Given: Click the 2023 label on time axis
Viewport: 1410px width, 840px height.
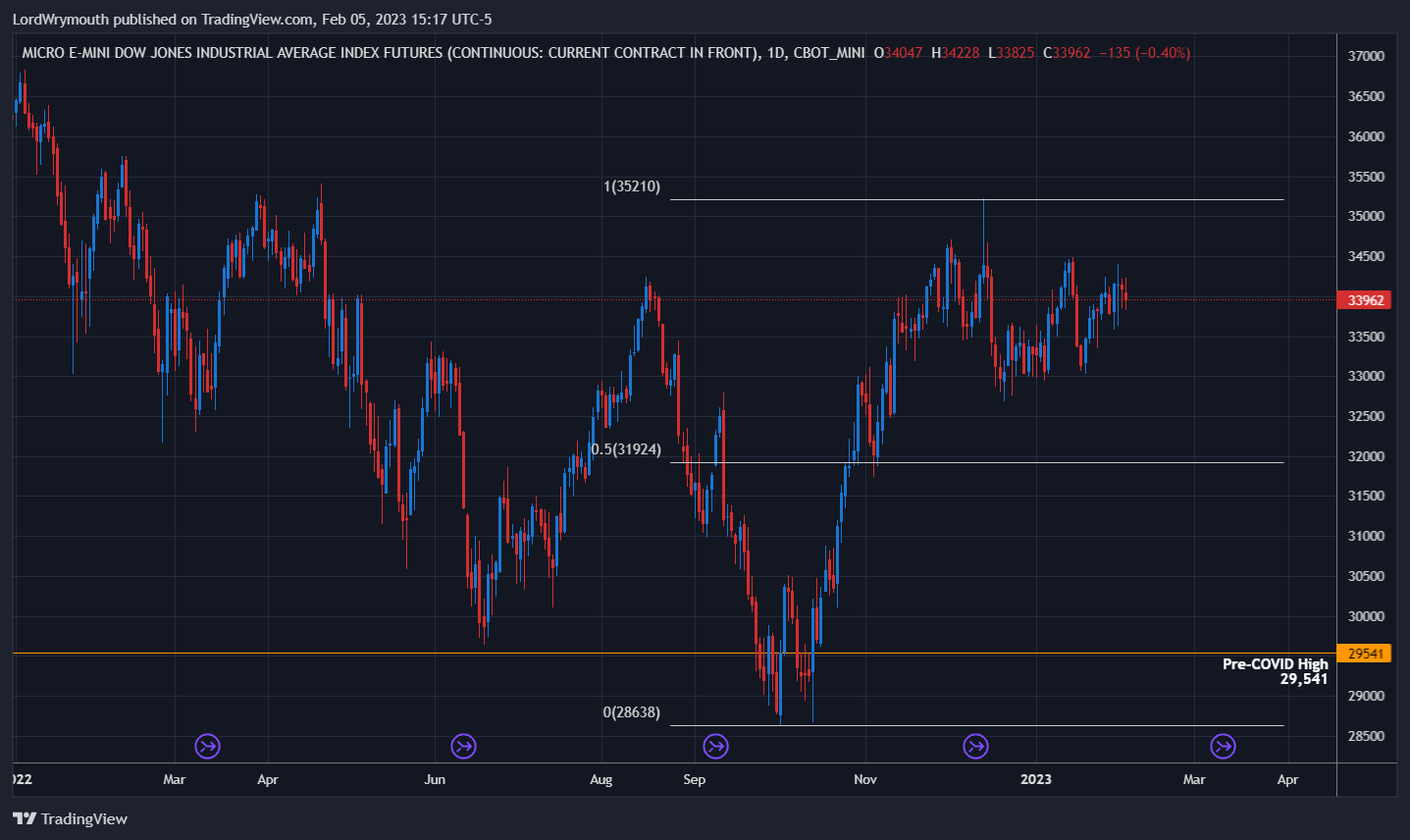Looking at the screenshot, I should pos(1036,779).
